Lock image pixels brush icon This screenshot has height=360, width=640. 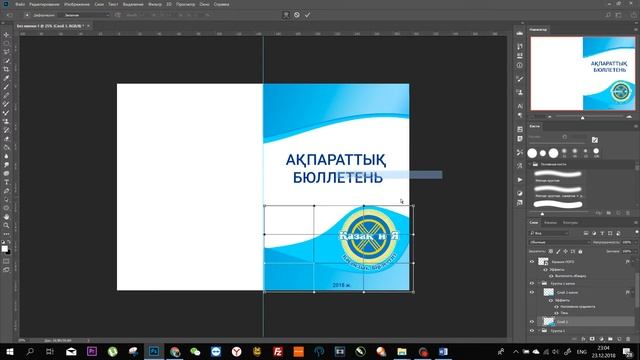(x=558, y=251)
